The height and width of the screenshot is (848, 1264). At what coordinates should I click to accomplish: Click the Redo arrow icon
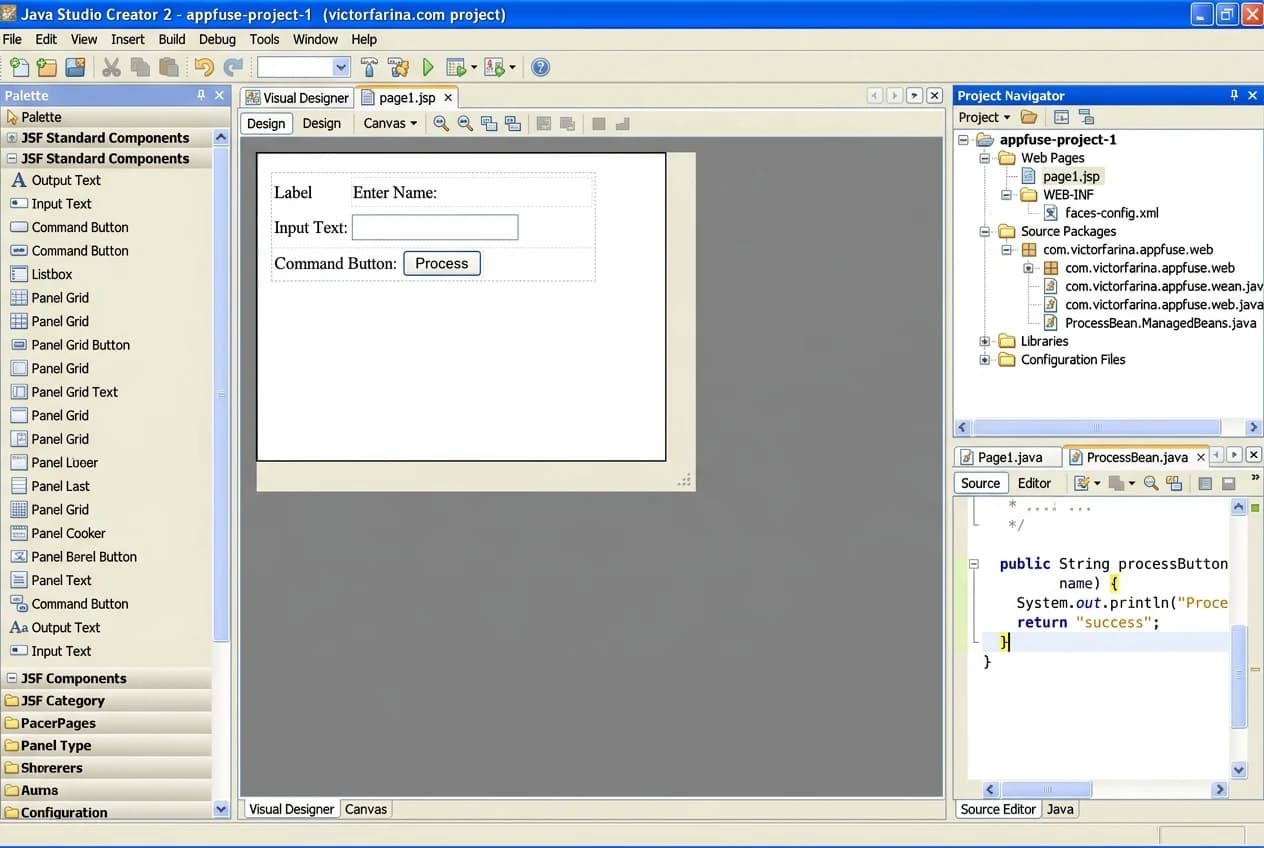(233, 67)
